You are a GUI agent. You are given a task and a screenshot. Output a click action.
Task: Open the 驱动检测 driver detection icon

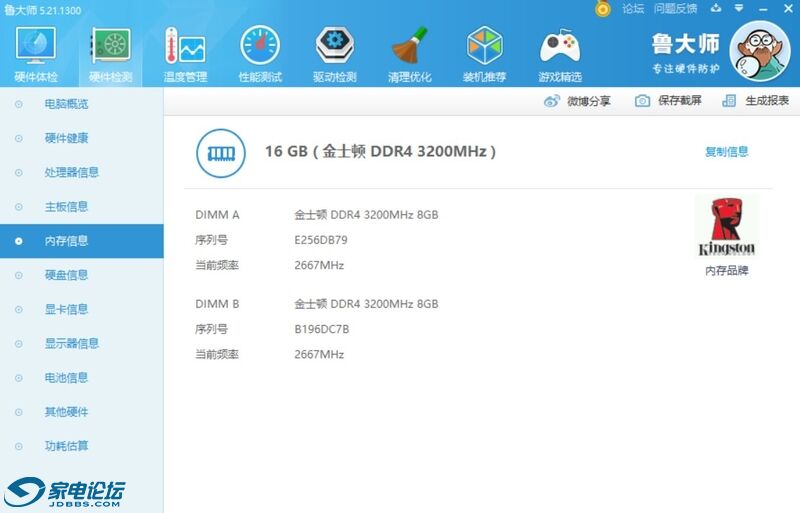pyautogui.click(x=335, y=45)
